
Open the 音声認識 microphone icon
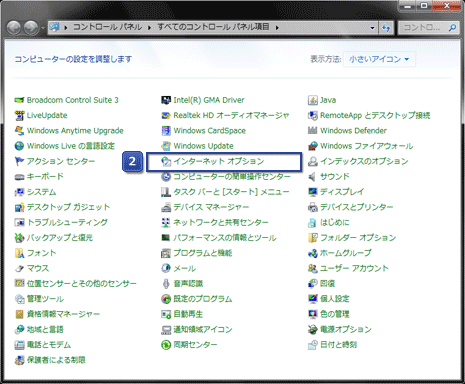point(166,284)
